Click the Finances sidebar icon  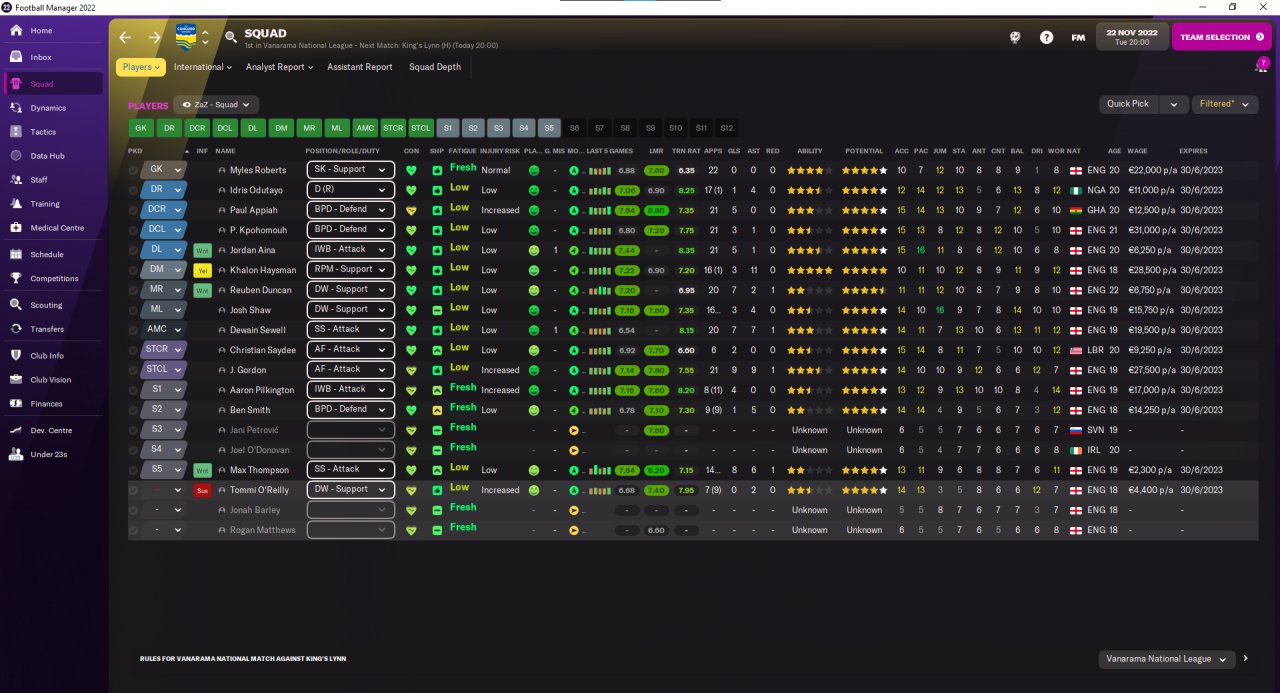[16, 404]
